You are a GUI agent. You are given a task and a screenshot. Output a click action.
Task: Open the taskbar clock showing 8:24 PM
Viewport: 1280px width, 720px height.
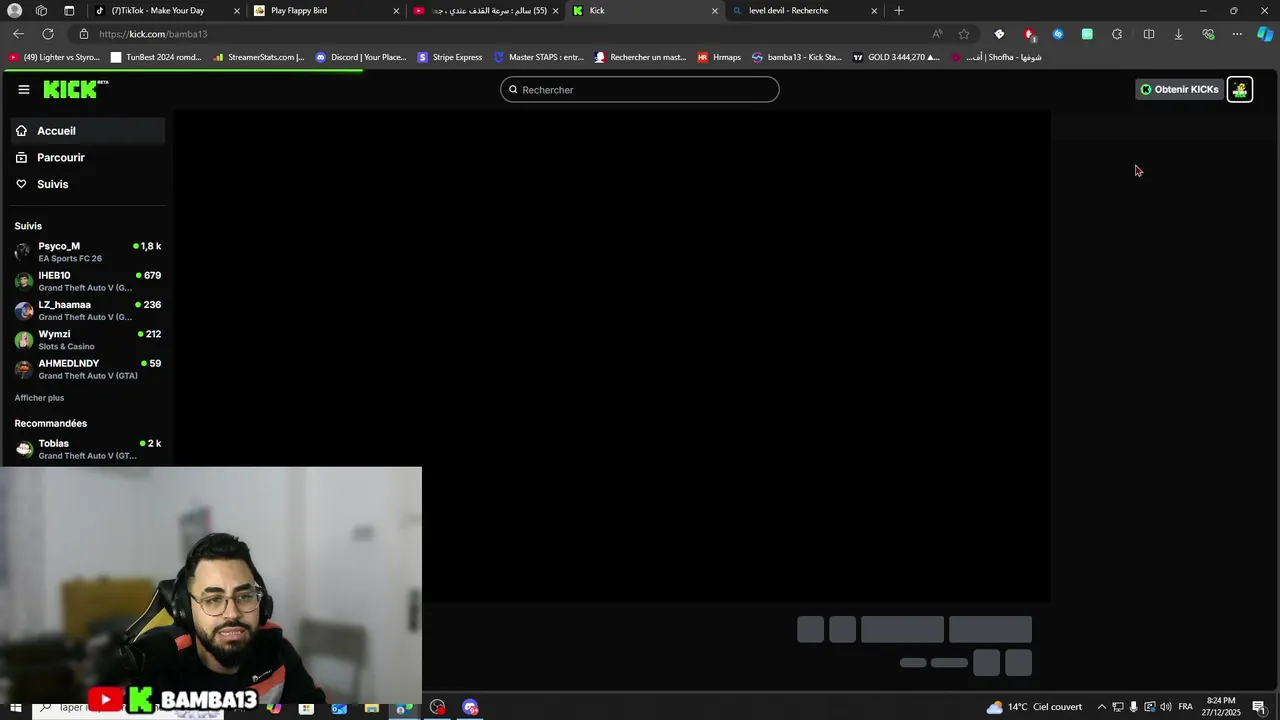pyautogui.click(x=1221, y=707)
